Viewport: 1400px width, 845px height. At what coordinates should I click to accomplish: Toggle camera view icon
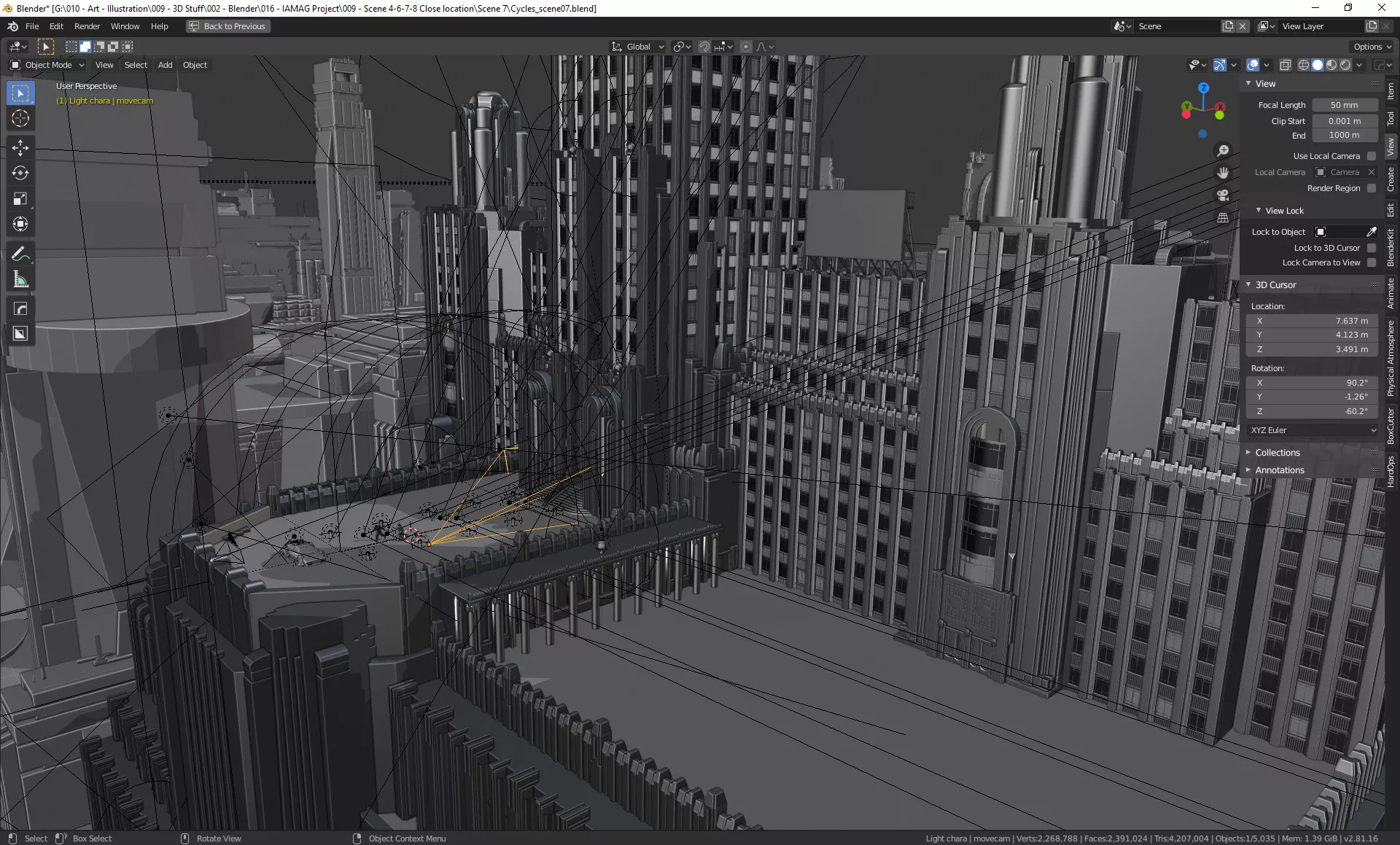[1223, 195]
